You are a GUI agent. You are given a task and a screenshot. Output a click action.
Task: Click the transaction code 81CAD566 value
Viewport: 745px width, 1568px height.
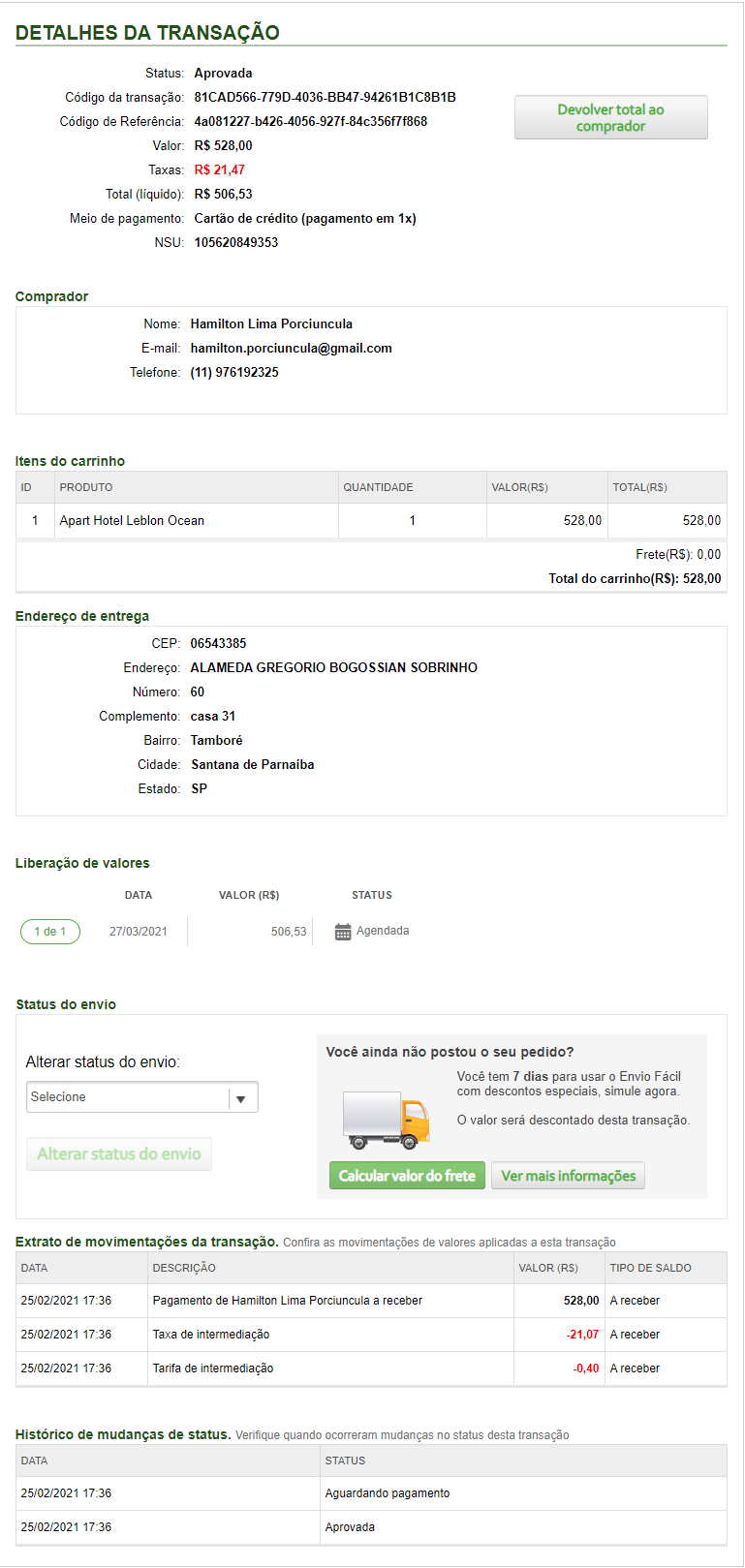[325, 98]
